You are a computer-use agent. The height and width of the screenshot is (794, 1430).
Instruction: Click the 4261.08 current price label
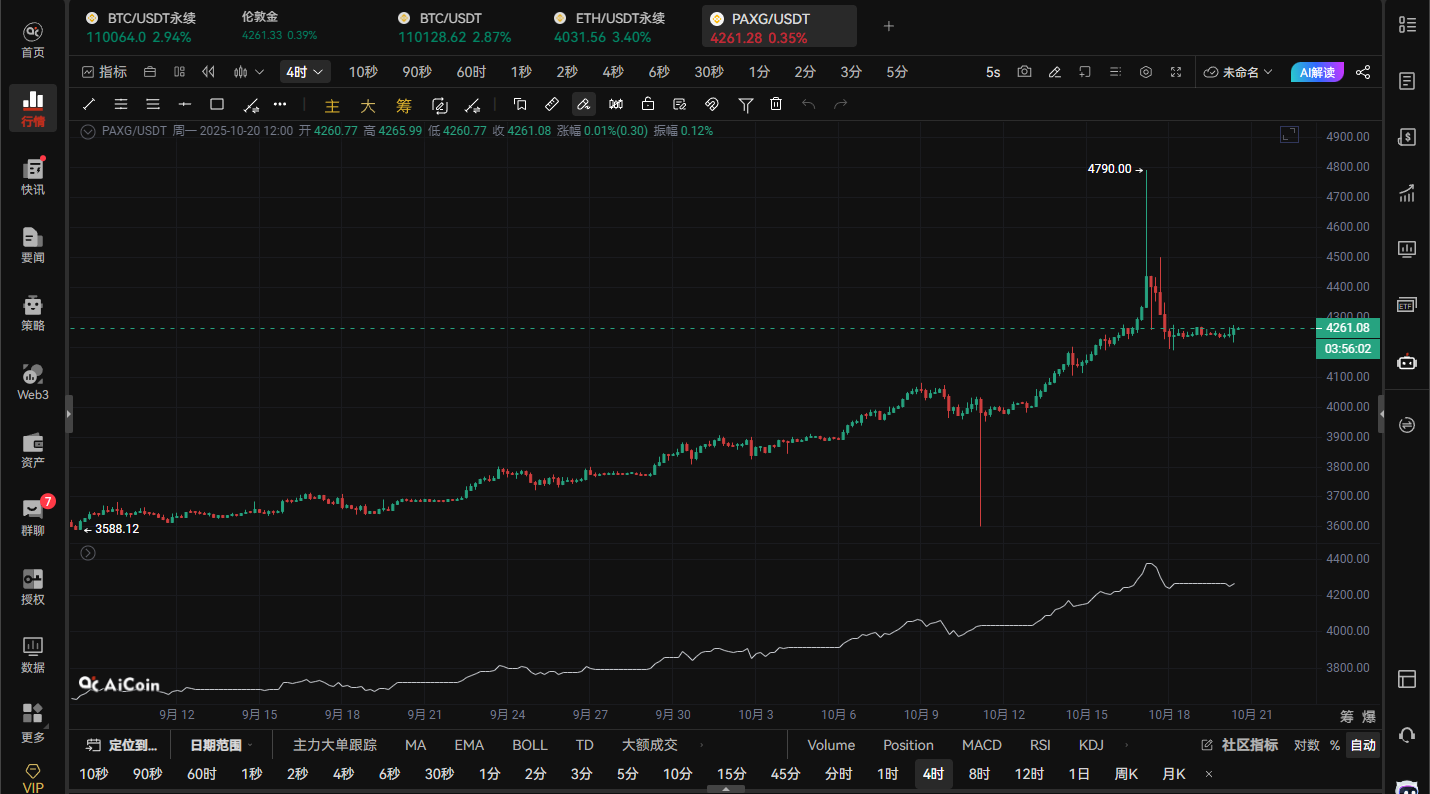[x=1348, y=328]
